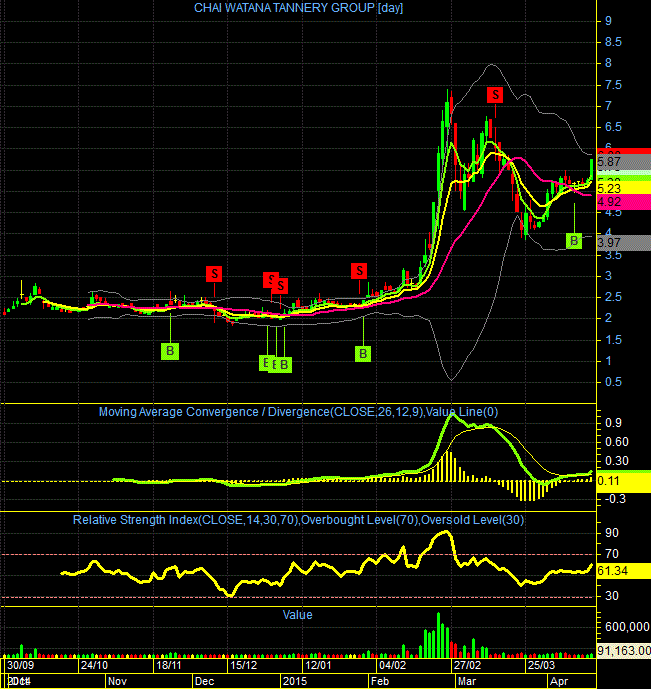This screenshot has height=689, width=651.
Task: Click the 30/09 date label
Action: (x=20, y=665)
